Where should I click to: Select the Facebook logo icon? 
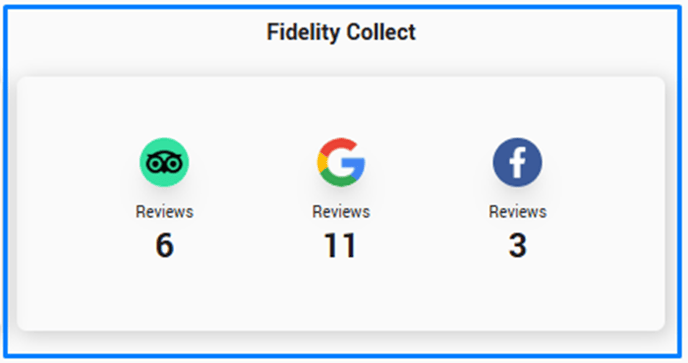coord(517,162)
